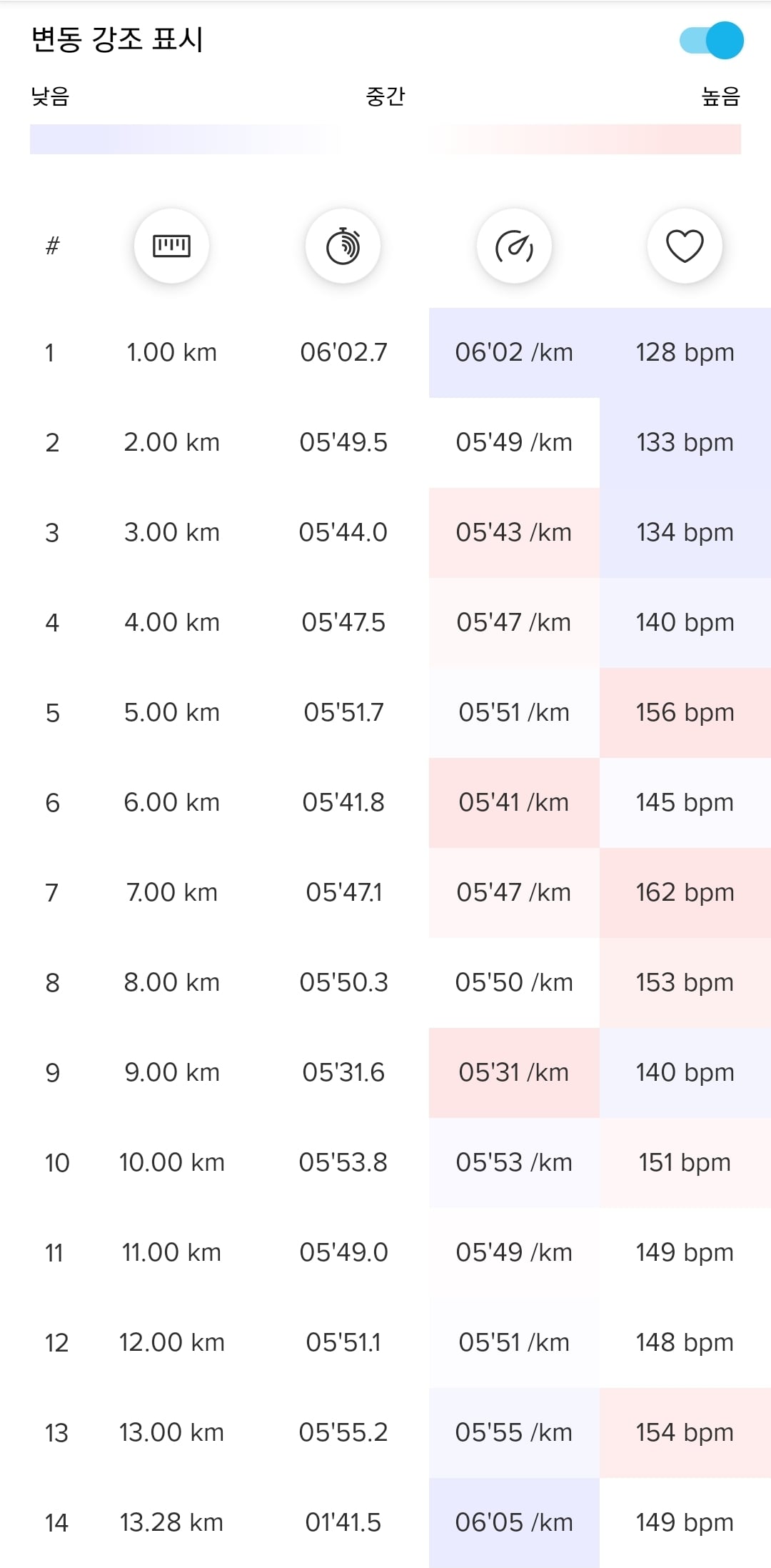Image resolution: width=771 pixels, height=1568 pixels.
Task: Click the high variation pink gradient bar
Action: pyautogui.click(x=585, y=139)
